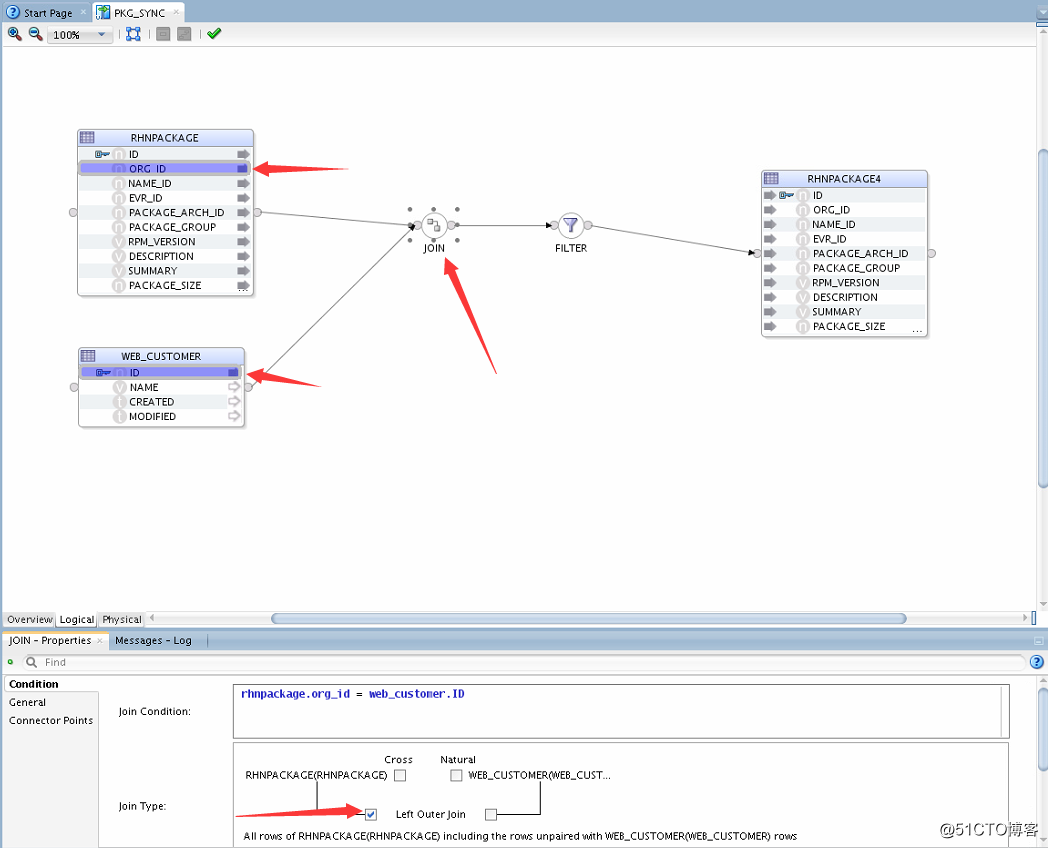Screen dimensions: 1048x848
Task: Click the green validate checkmark icon
Action: tap(214, 33)
